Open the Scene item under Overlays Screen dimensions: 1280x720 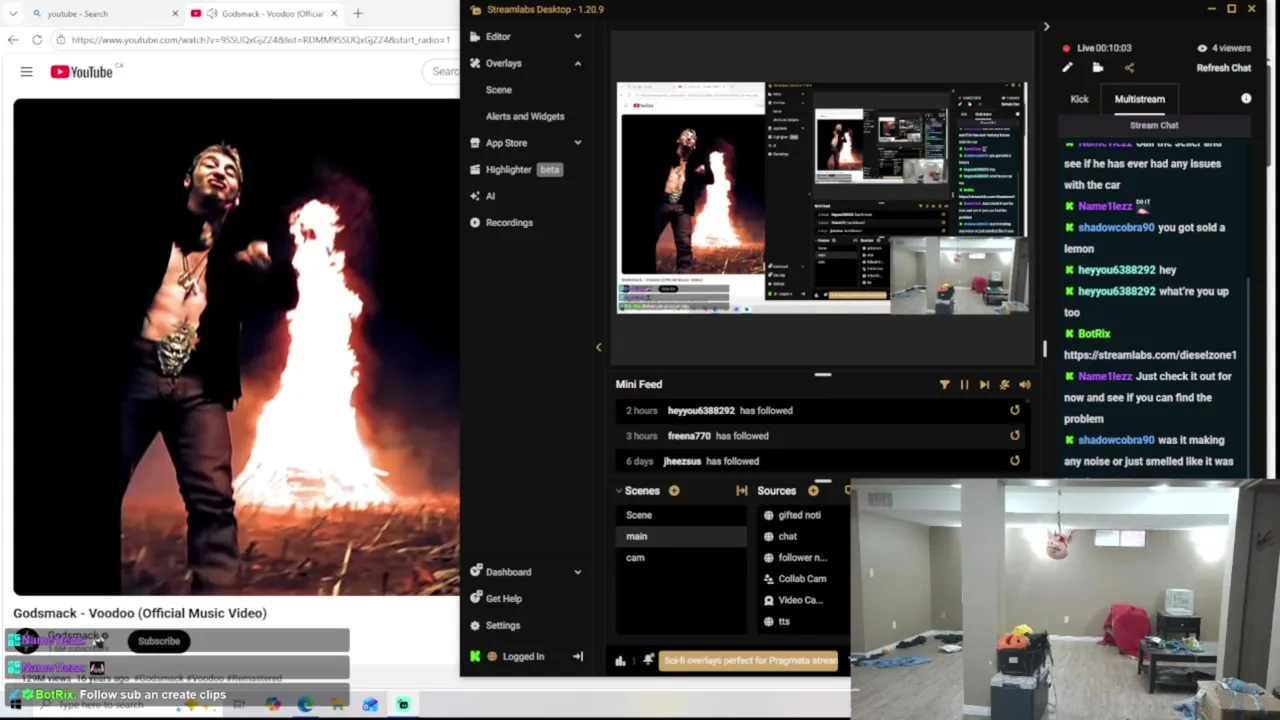click(498, 90)
